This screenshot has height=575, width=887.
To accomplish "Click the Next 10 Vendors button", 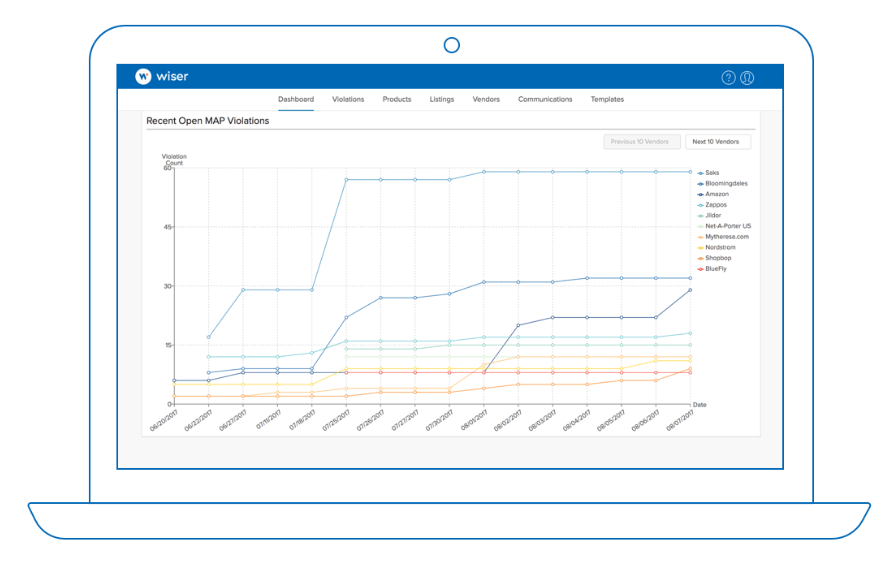I will click(718, 141).
